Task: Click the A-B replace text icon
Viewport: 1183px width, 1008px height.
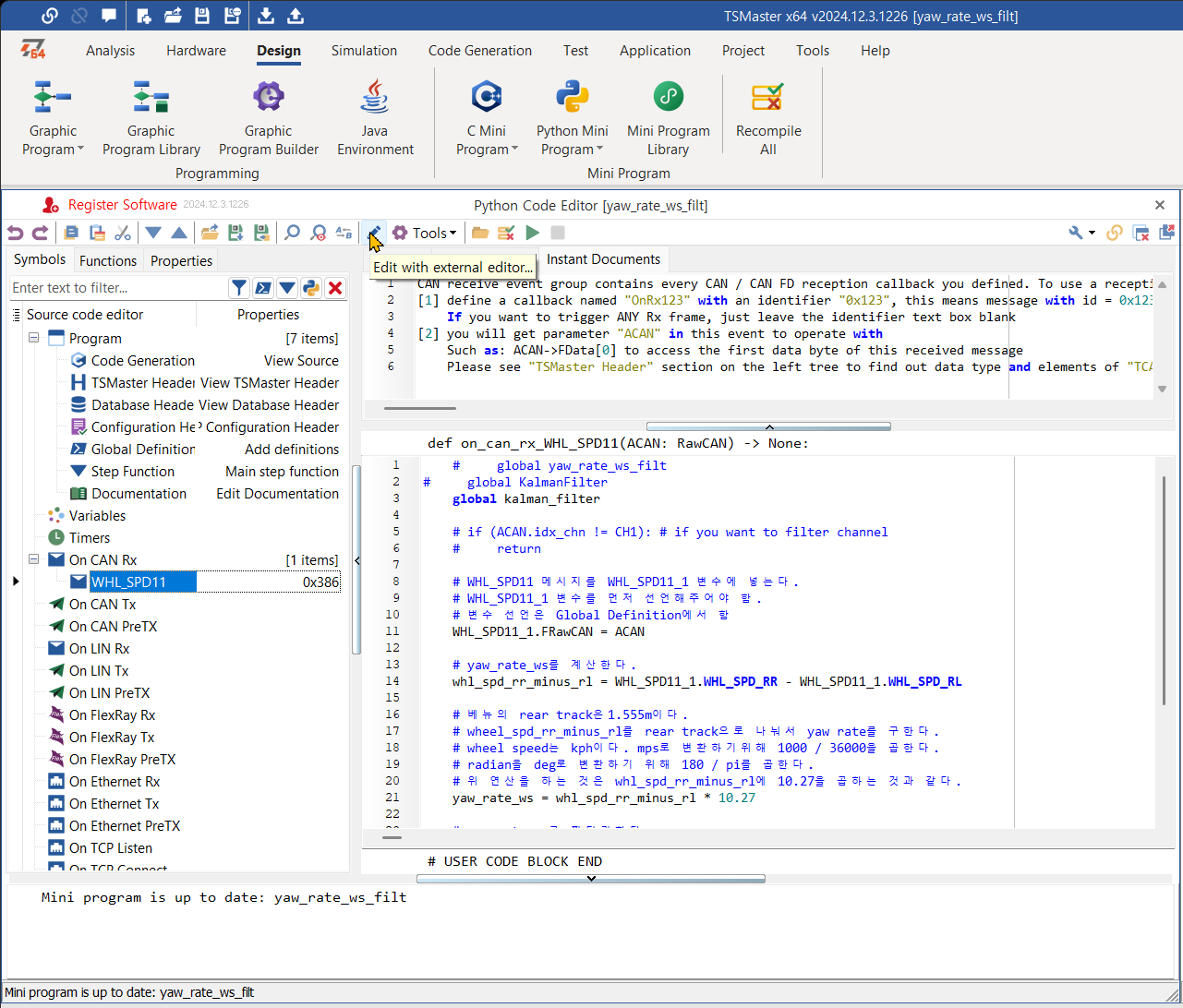Action: pos(344,234)
